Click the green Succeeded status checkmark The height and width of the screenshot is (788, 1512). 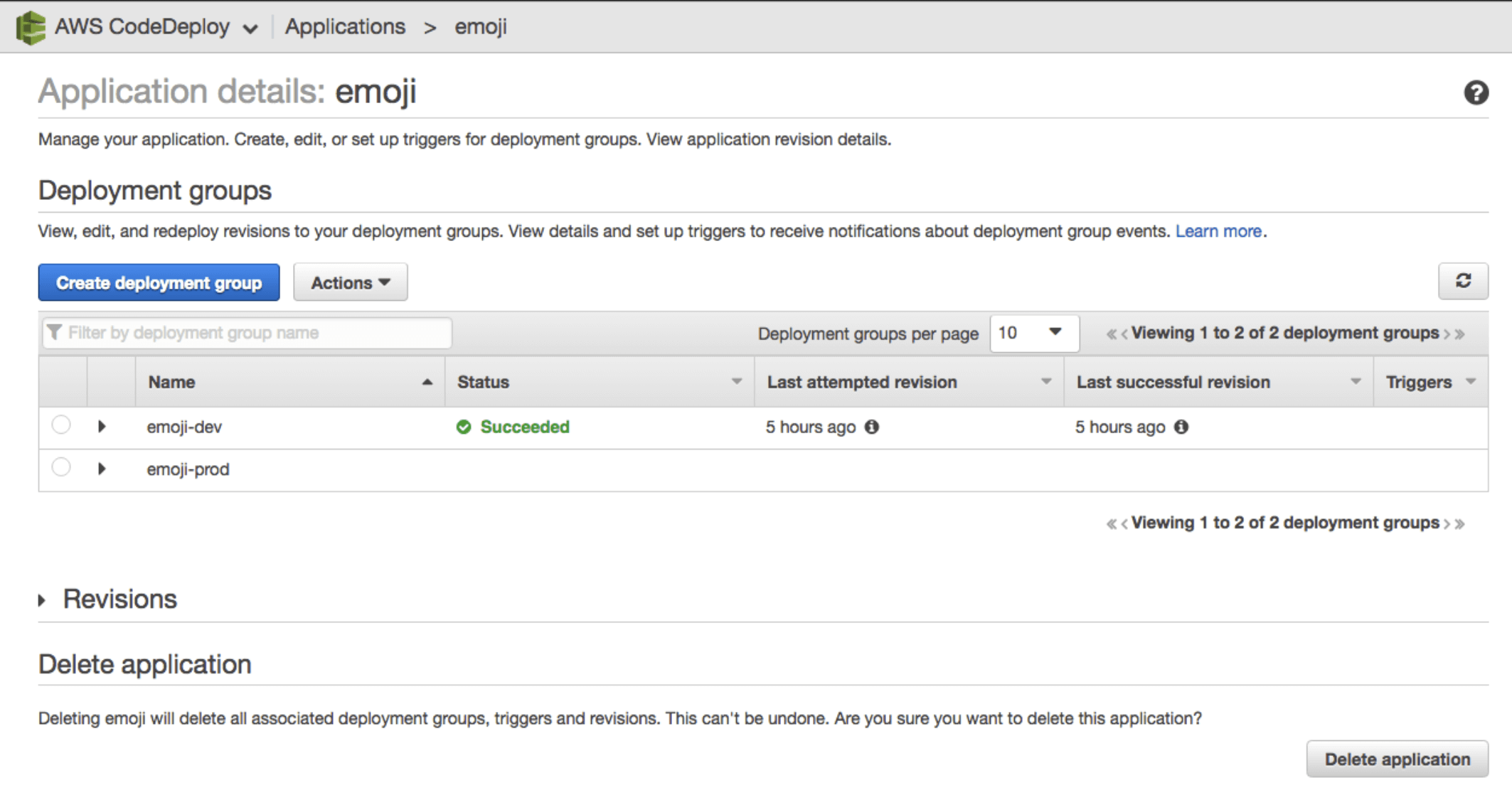[x=464, y=427]
